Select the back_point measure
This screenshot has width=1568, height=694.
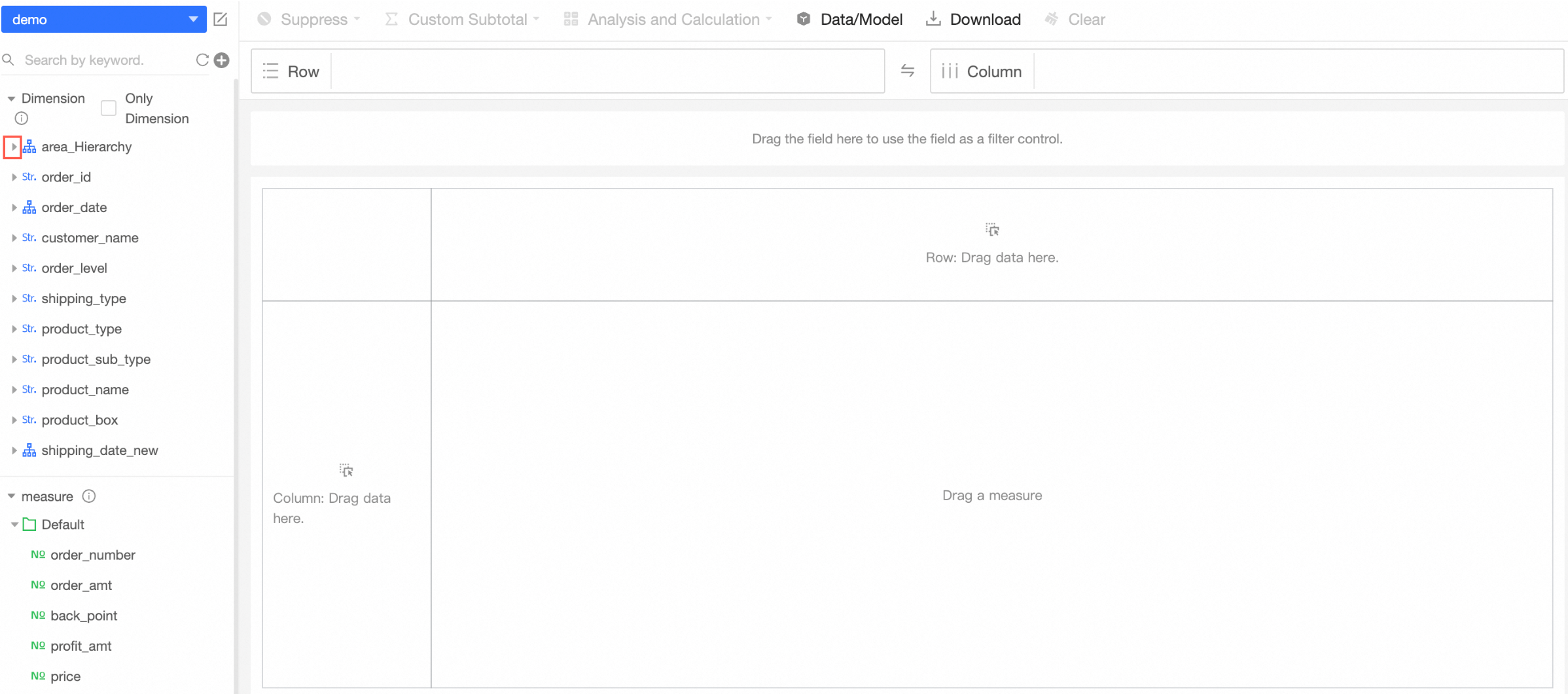coord(84,615)
